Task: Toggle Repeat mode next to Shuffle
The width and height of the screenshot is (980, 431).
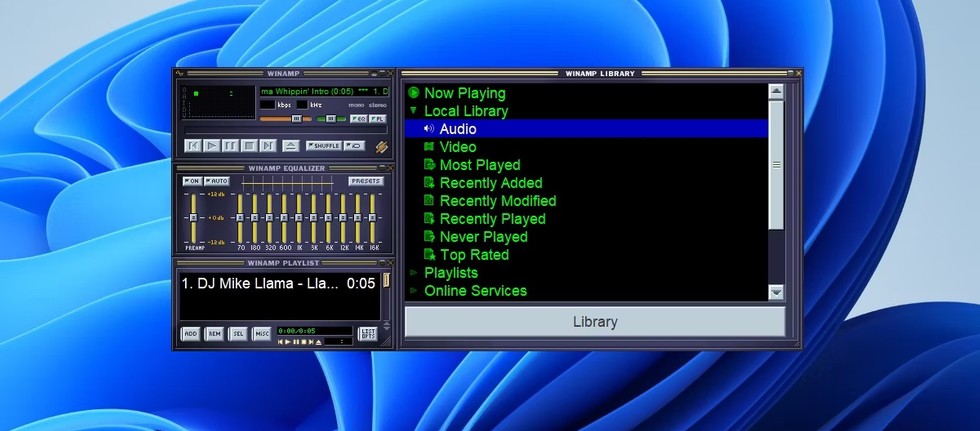Action: 354,146
